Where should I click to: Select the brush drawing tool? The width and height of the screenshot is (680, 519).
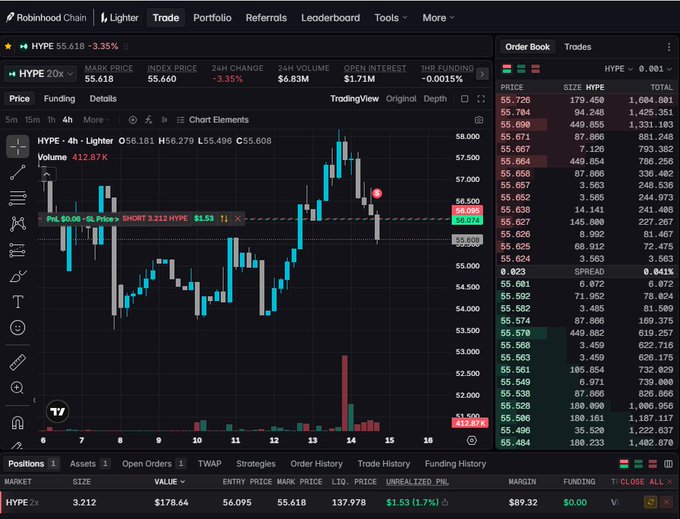18,276
